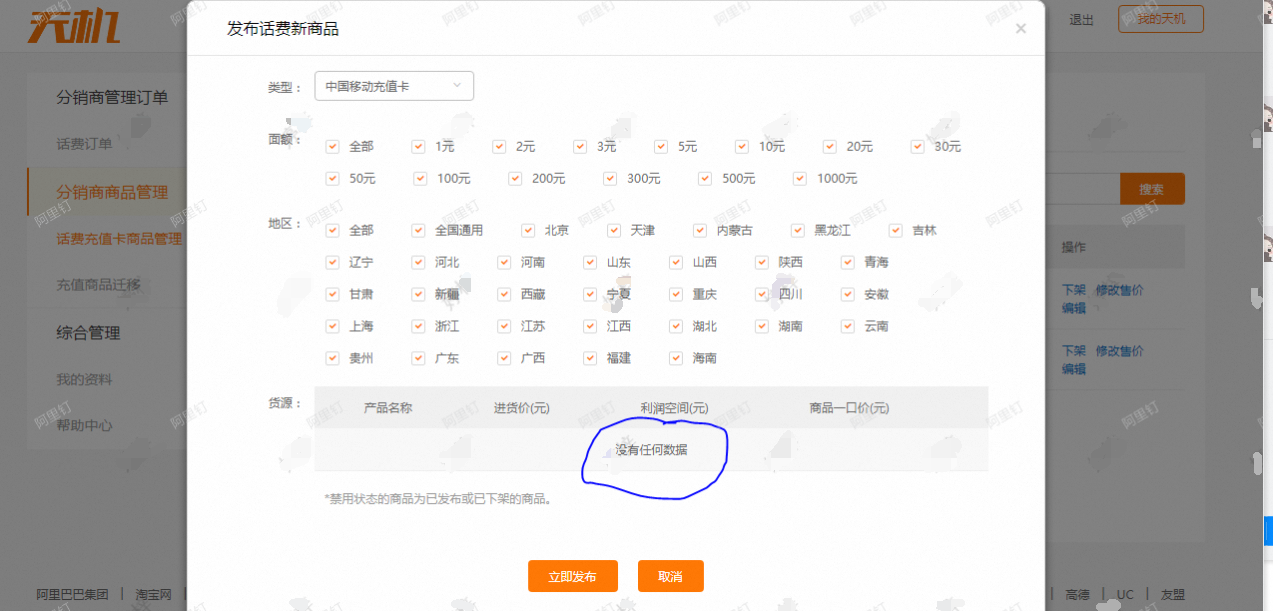This screenshot has height=611, width=1273.
Task: Toggle the 500元 denomination checkbox
Action: tap(705, 178)
